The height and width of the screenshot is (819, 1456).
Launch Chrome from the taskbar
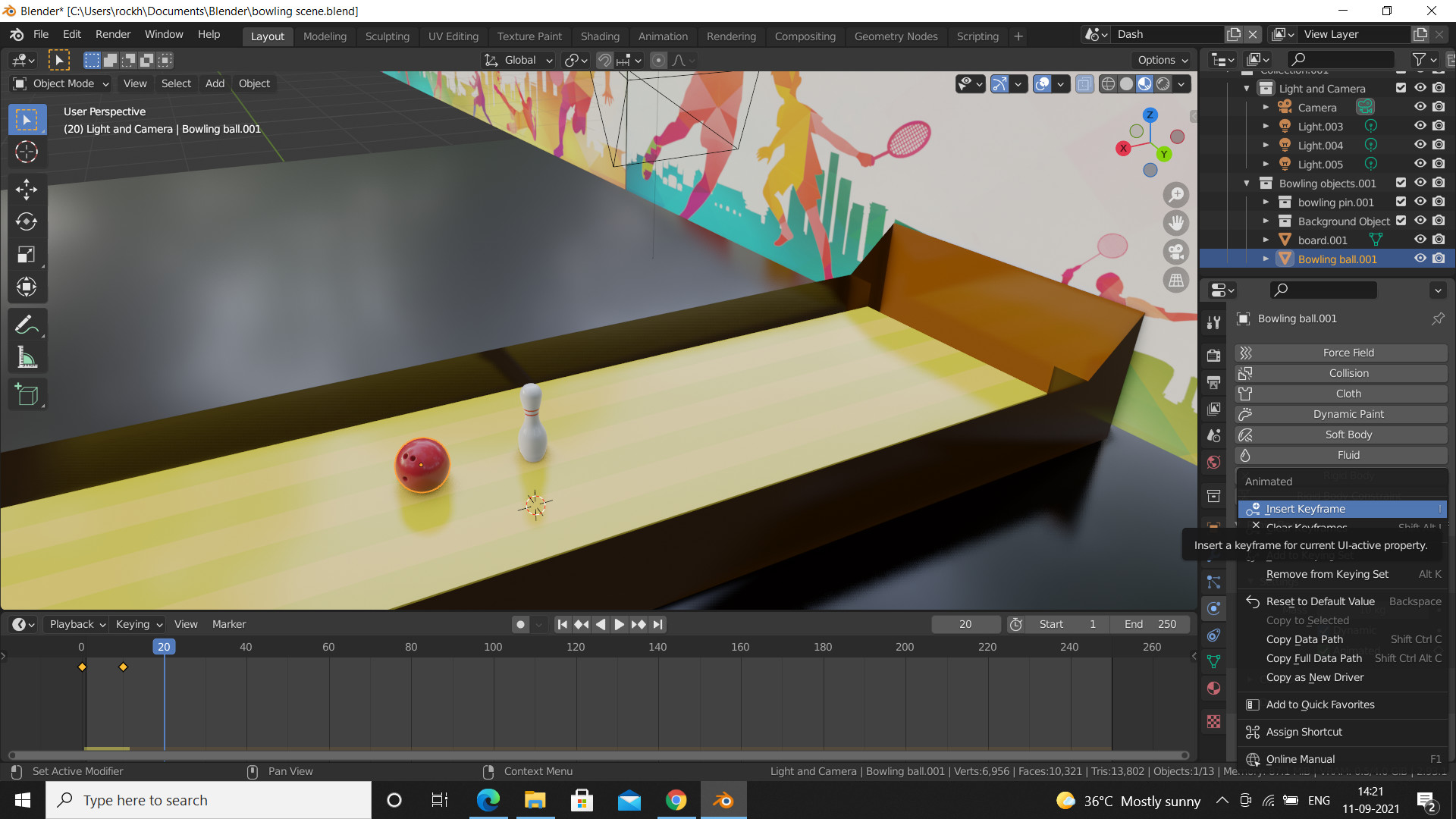[676, 800]
